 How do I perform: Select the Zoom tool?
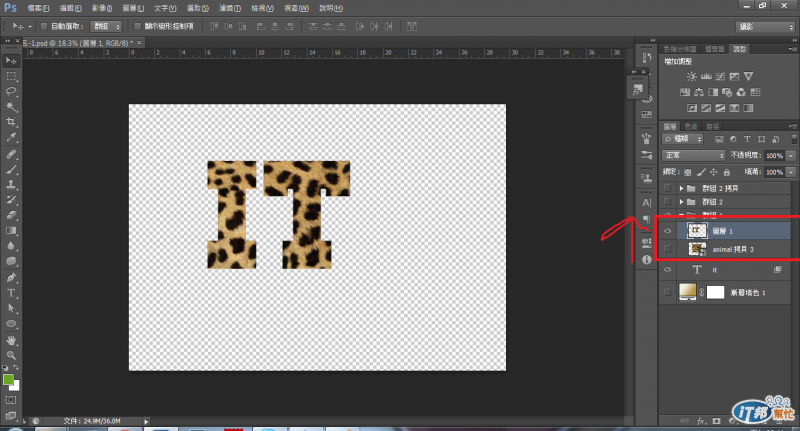click(11, 356)
